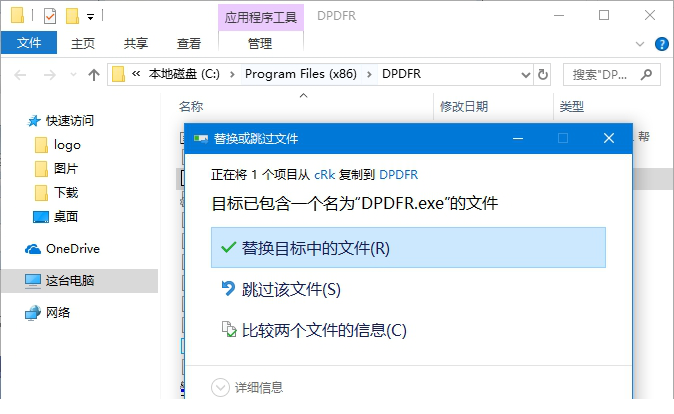Switch to the 管理 ribbon tab
Image resolution: width=674 pixels, height=414 pixels.
[x=260, y=43]
